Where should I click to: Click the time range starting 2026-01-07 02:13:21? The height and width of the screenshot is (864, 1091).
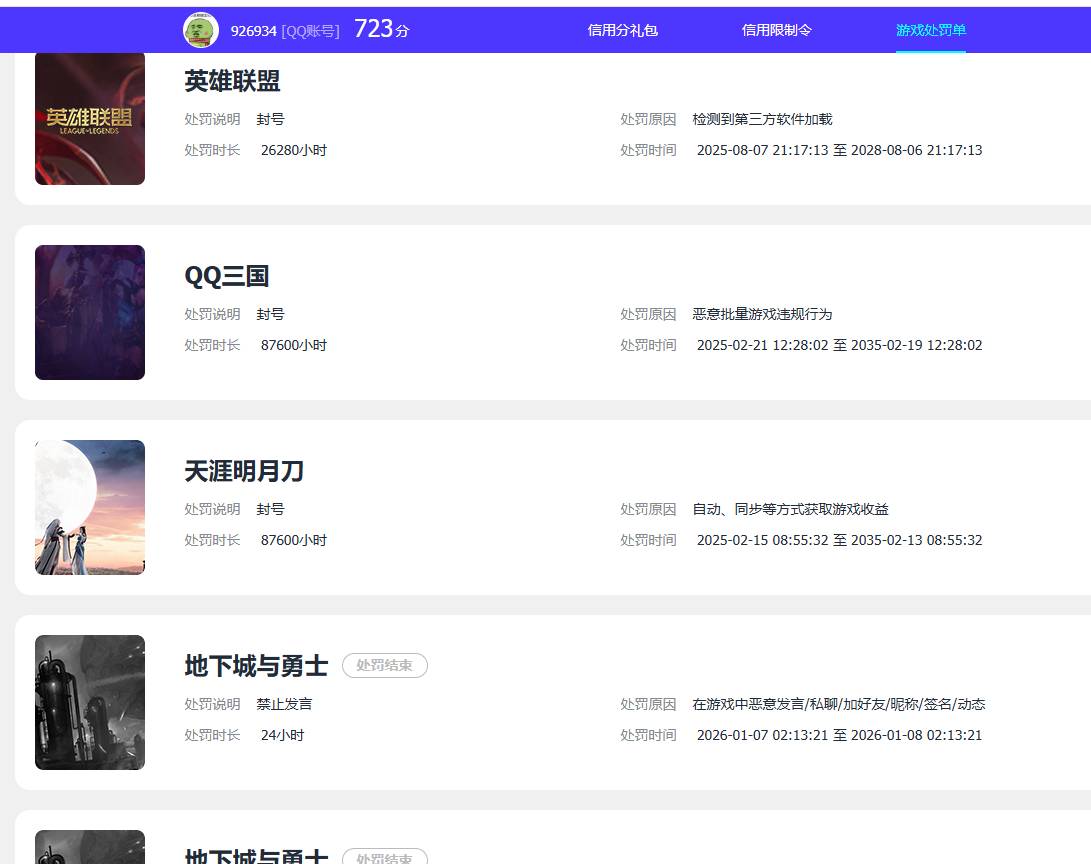[x=839, y=735]
